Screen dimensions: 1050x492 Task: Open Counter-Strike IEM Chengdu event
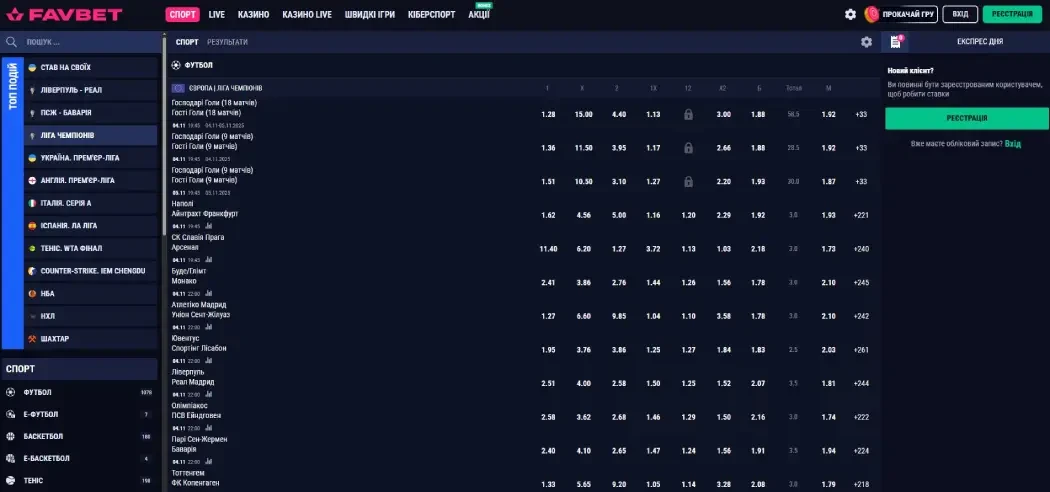(x=90, y=271)
